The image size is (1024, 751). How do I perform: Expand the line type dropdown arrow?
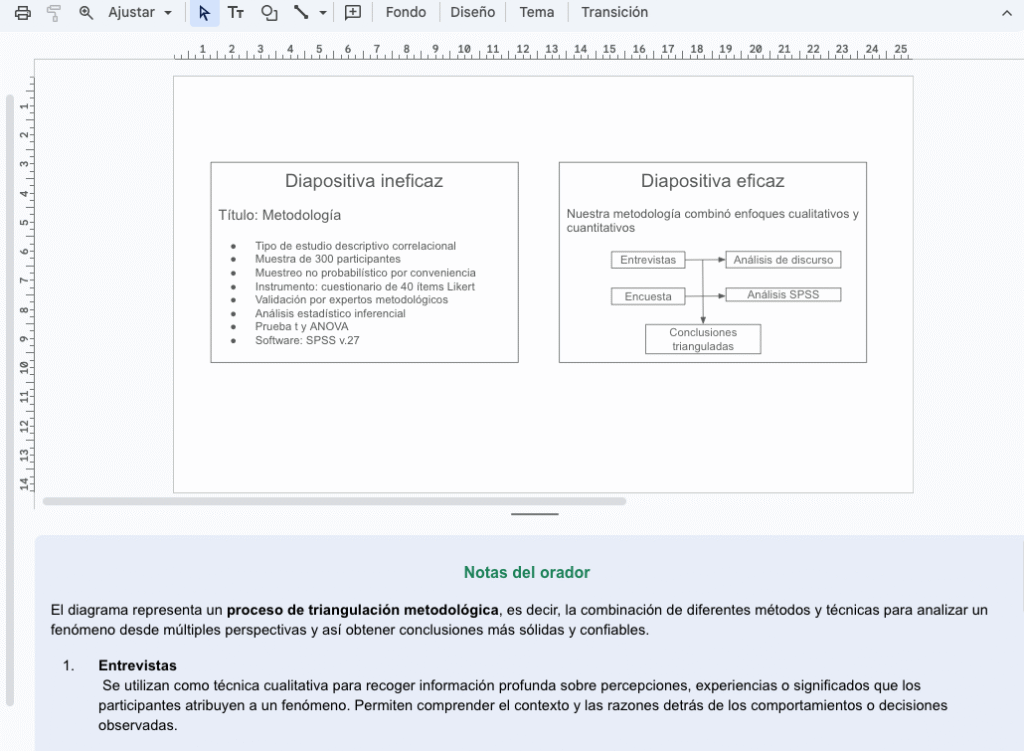click(322, 13)
